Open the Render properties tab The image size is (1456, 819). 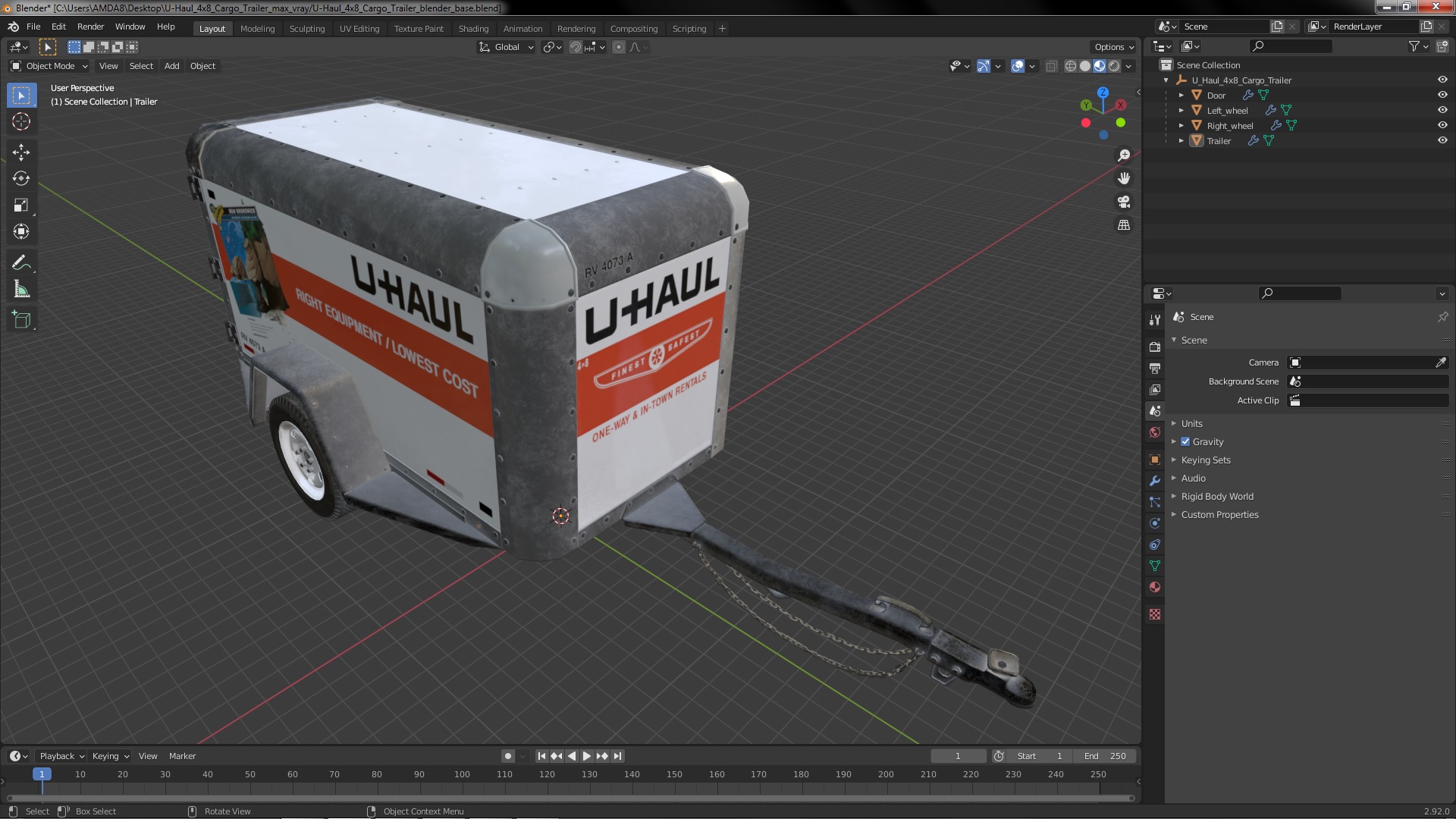(x=1155, y=347)
